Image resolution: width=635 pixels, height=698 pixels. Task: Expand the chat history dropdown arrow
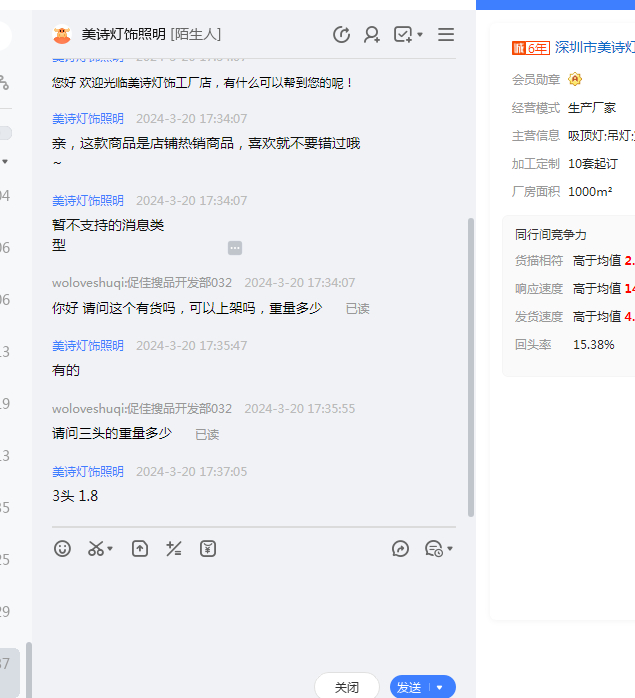(x=450, y=549)
